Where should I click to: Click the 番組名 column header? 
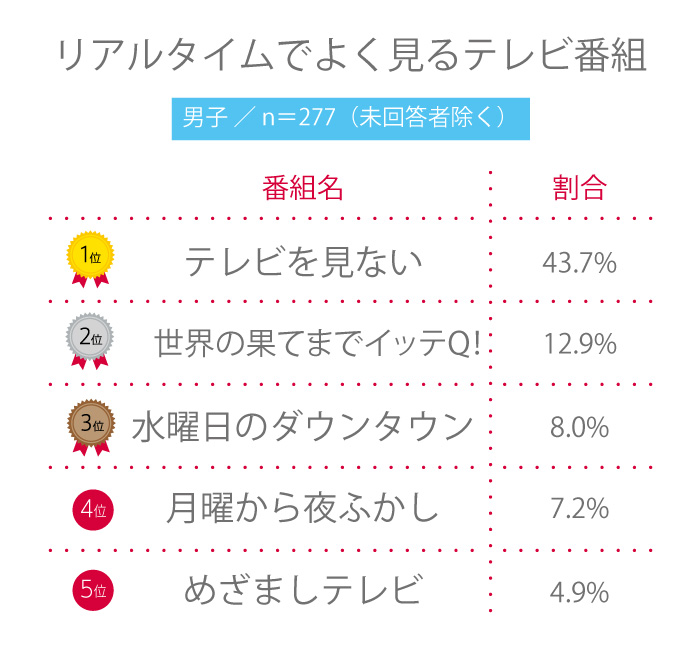pyautogui.click(x=303, y=188)
